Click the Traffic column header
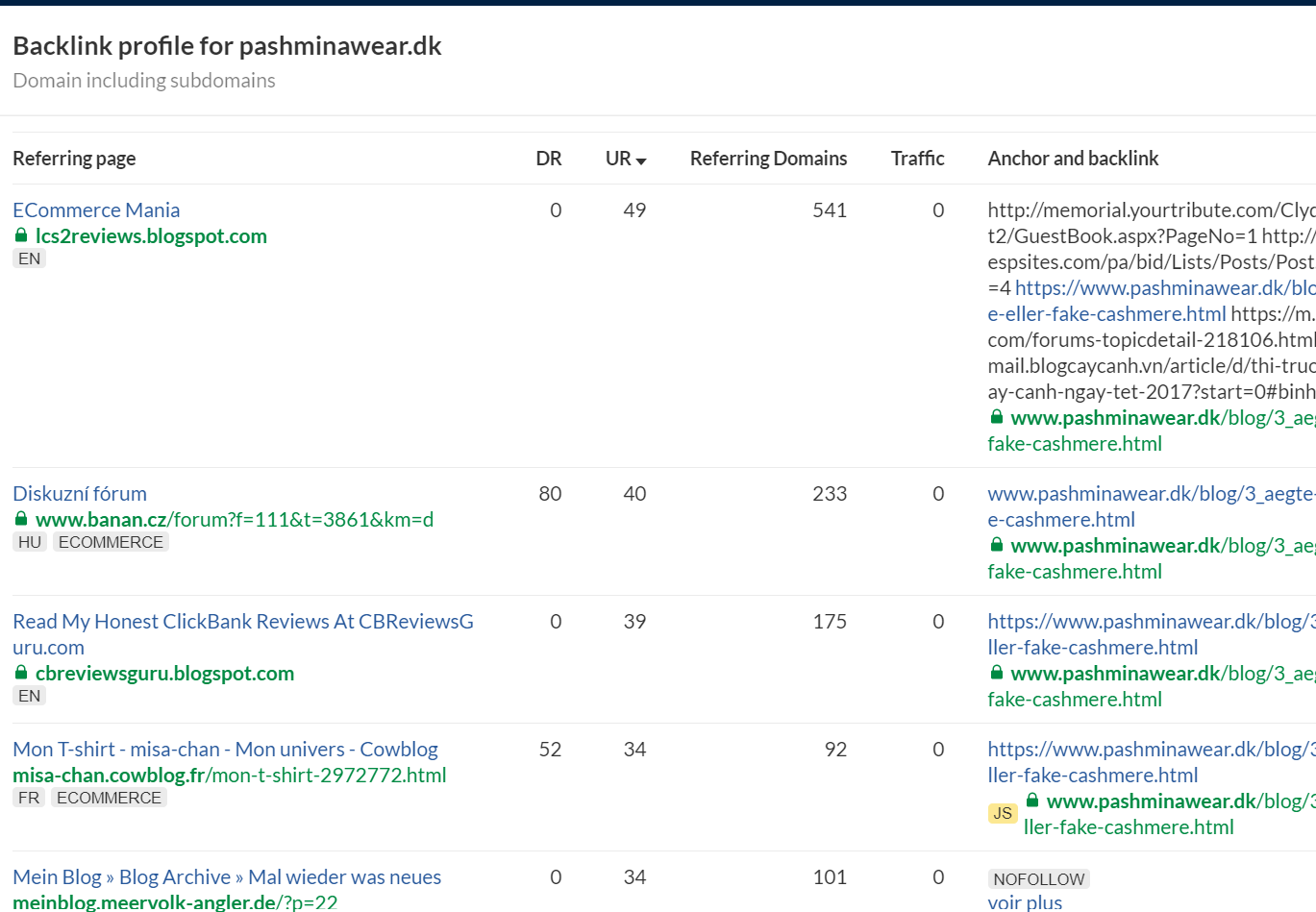1316x912 pixels. click(x=917, y=159)
